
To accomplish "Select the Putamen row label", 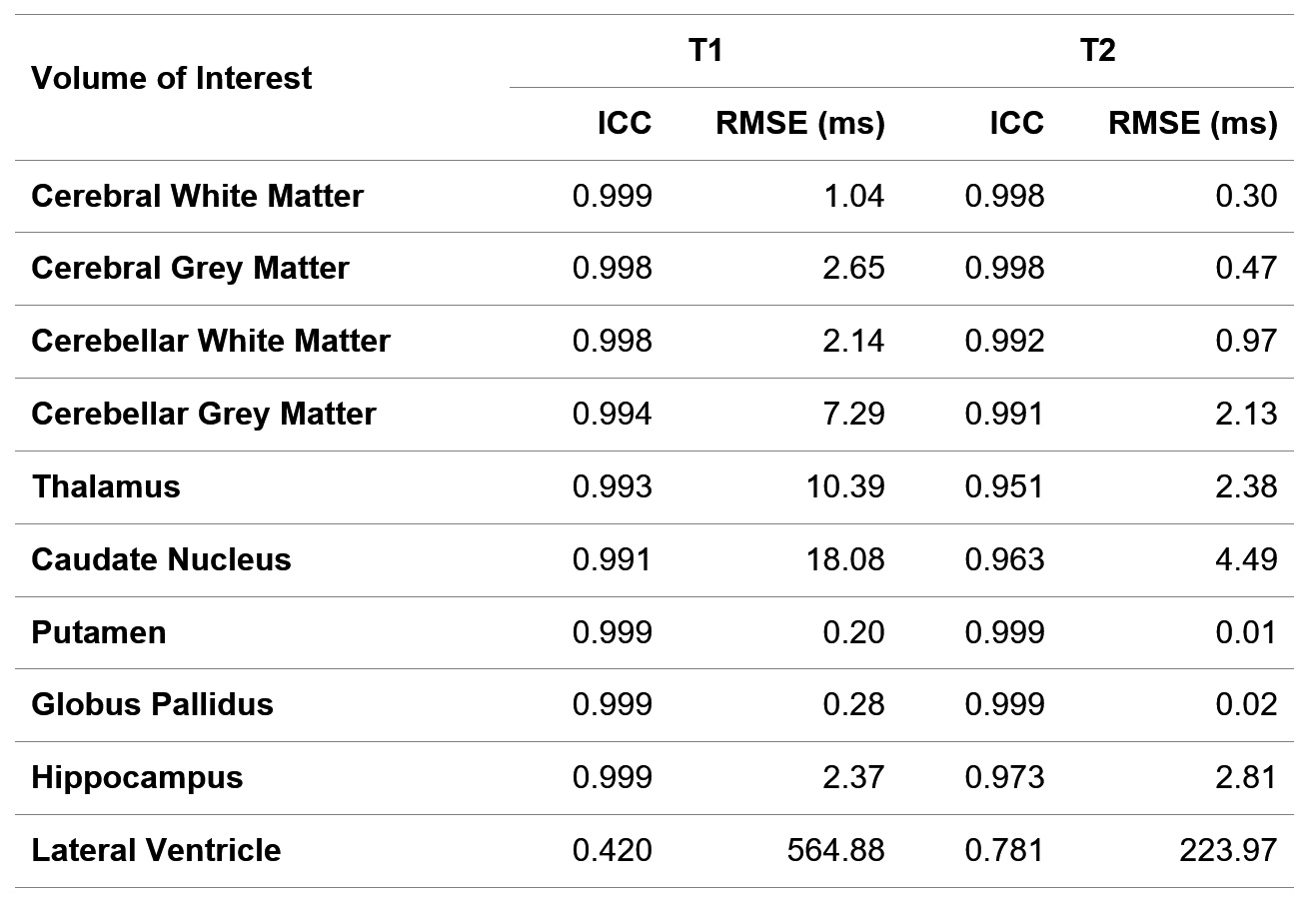I will (99, 632).
